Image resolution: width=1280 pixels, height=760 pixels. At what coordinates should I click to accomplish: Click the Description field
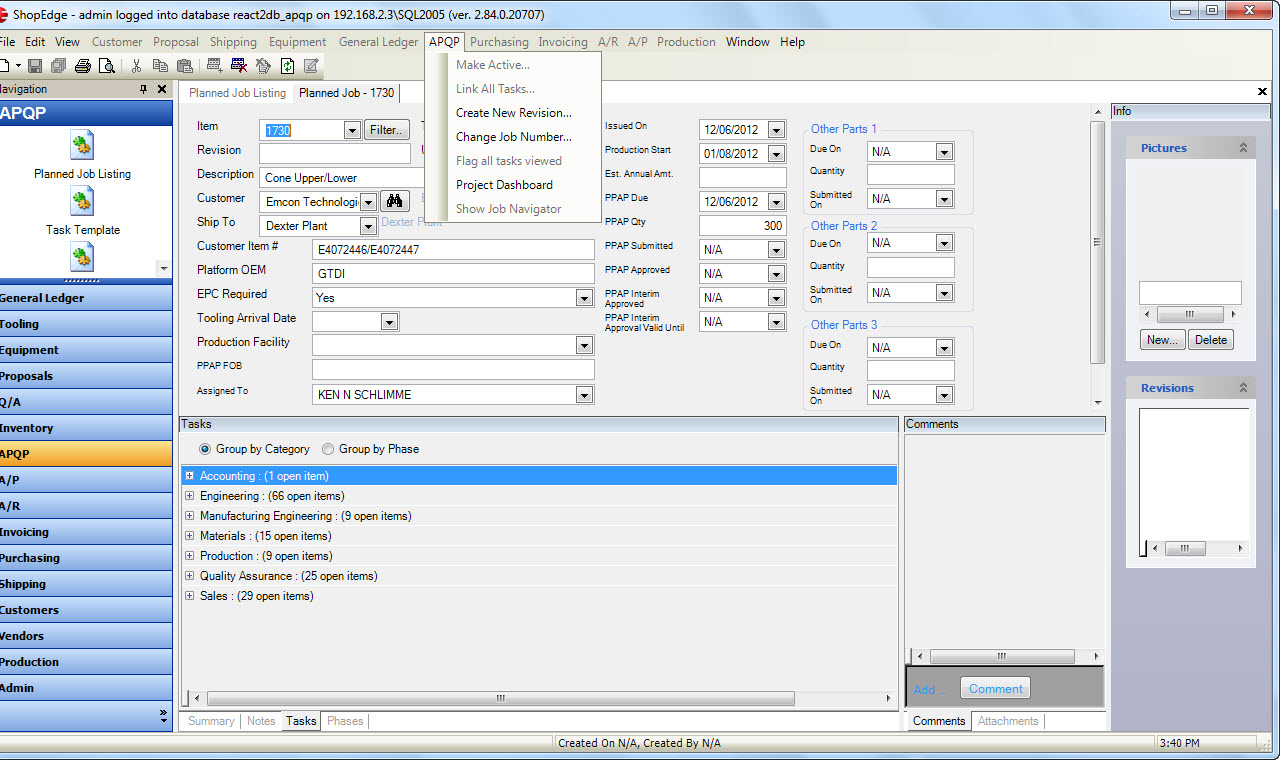[343, 178]
